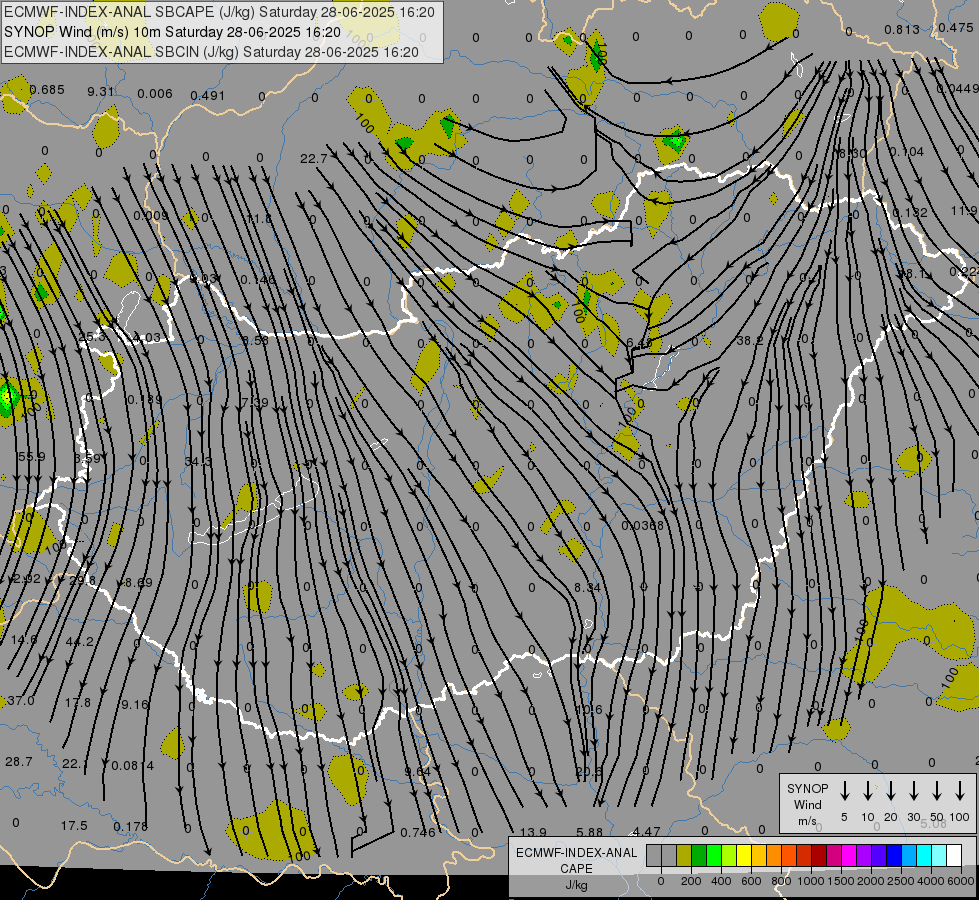Viewport: 979px width, 900px height.
Task: Click the 'ECMWF-INDEX-ANAL CAPE' legend label
Action: coord(576,860)
